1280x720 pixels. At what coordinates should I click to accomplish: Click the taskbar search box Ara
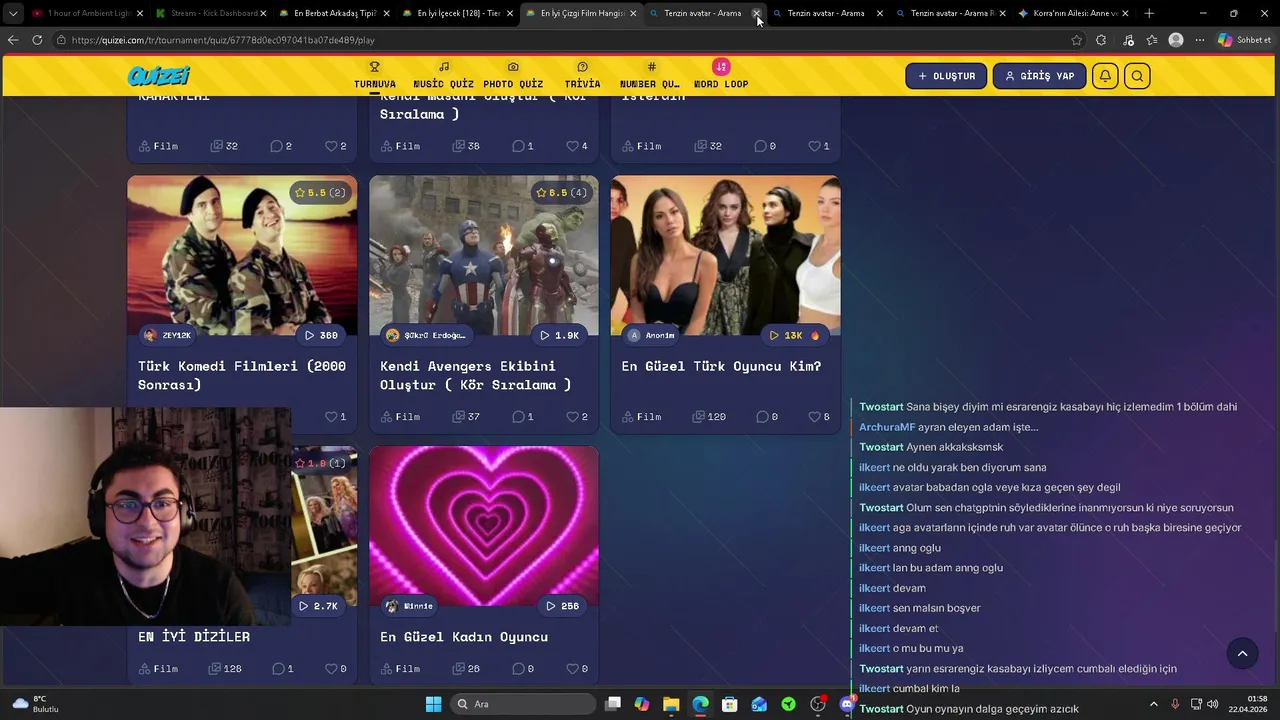click(523, 704)
